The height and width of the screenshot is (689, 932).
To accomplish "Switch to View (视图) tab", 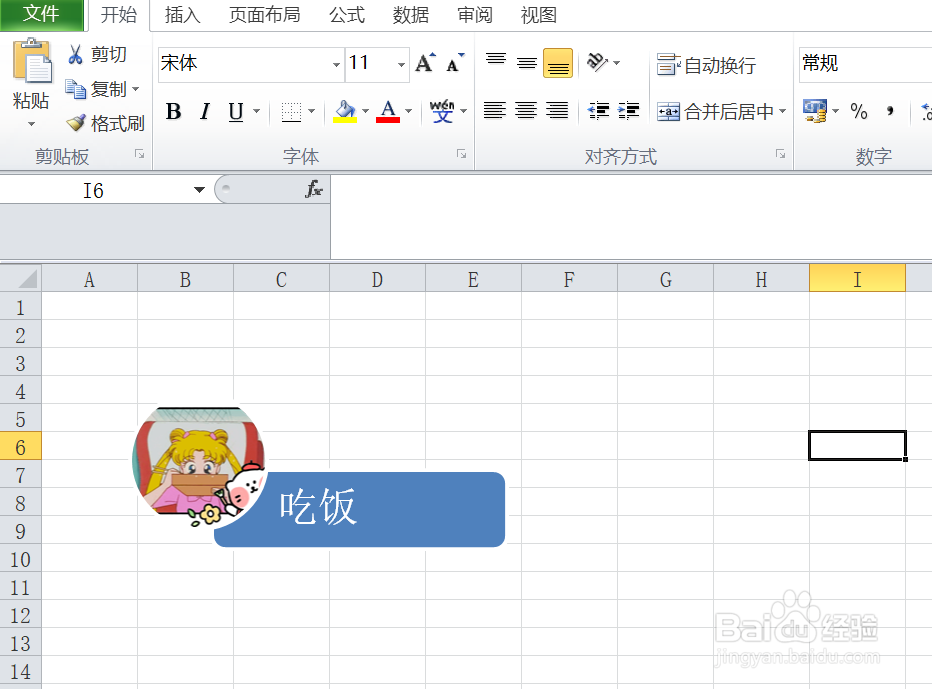I will point(539,15).
